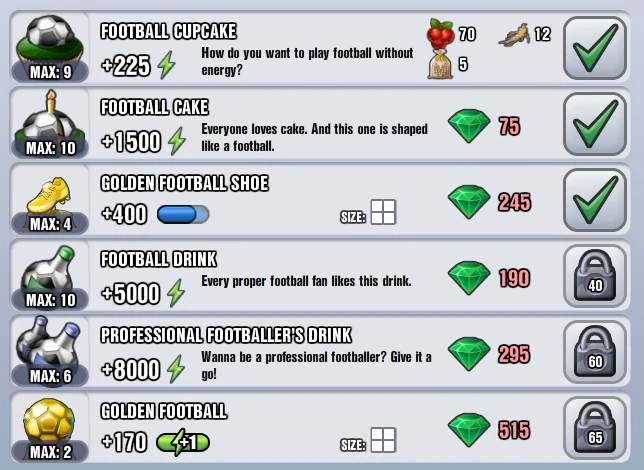Viewport: 644px width, 470px height.
Task: Tick the Football Cake green checkmark button
Action: (x=595, y=124)
